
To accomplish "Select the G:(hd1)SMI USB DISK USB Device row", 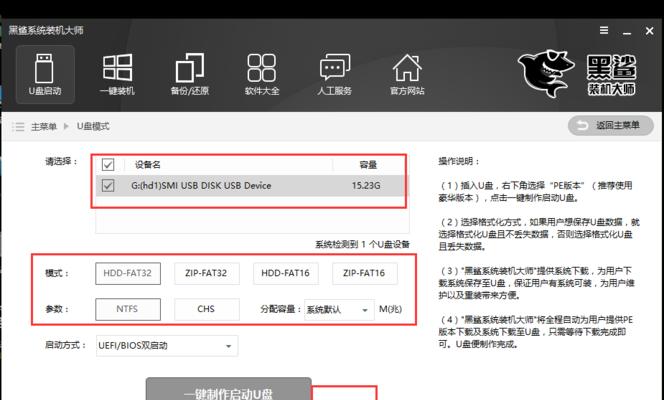I will coord(250,185).
